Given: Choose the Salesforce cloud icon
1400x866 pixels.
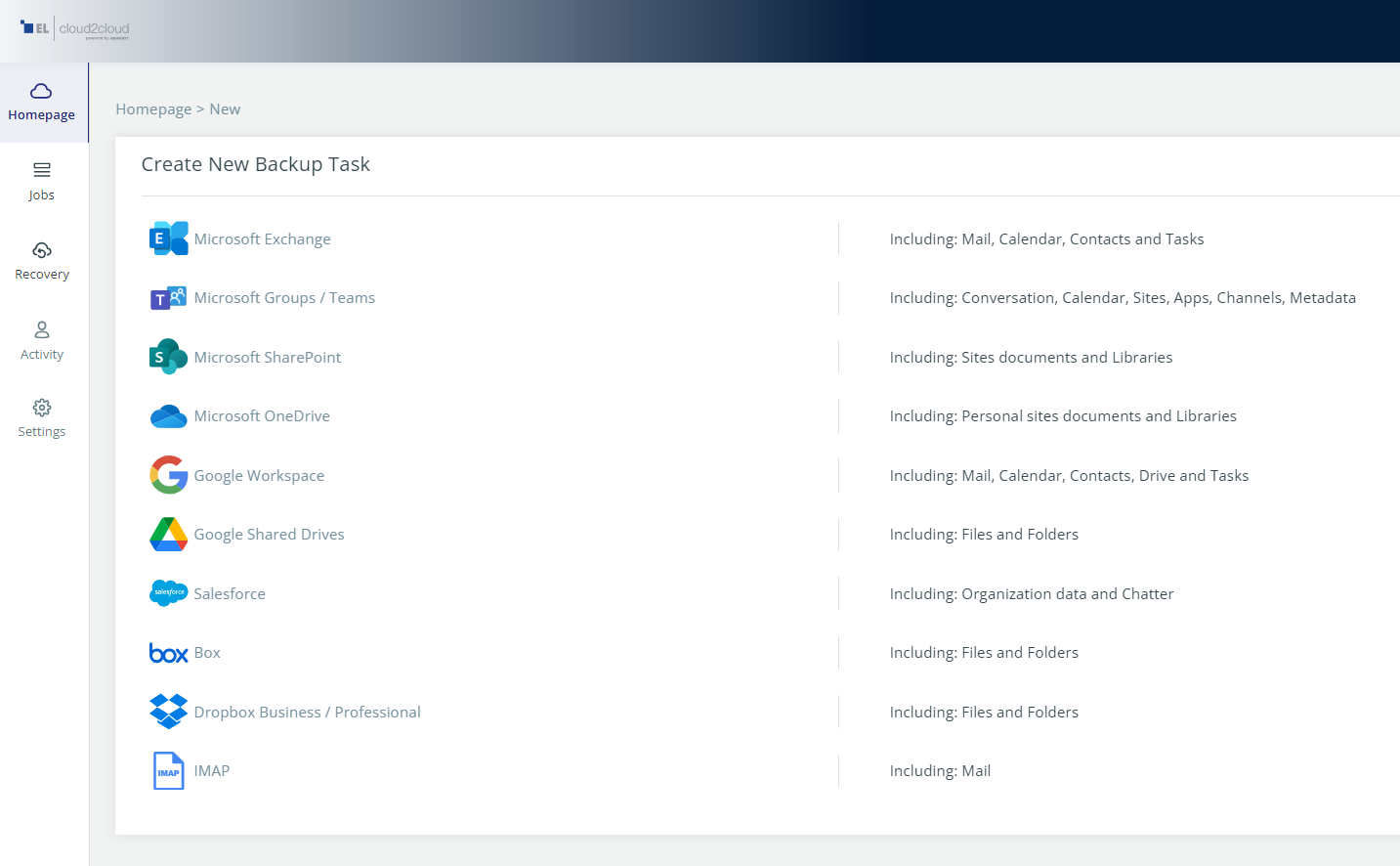Looking at the screenshot, I should [x=168, y=593].
